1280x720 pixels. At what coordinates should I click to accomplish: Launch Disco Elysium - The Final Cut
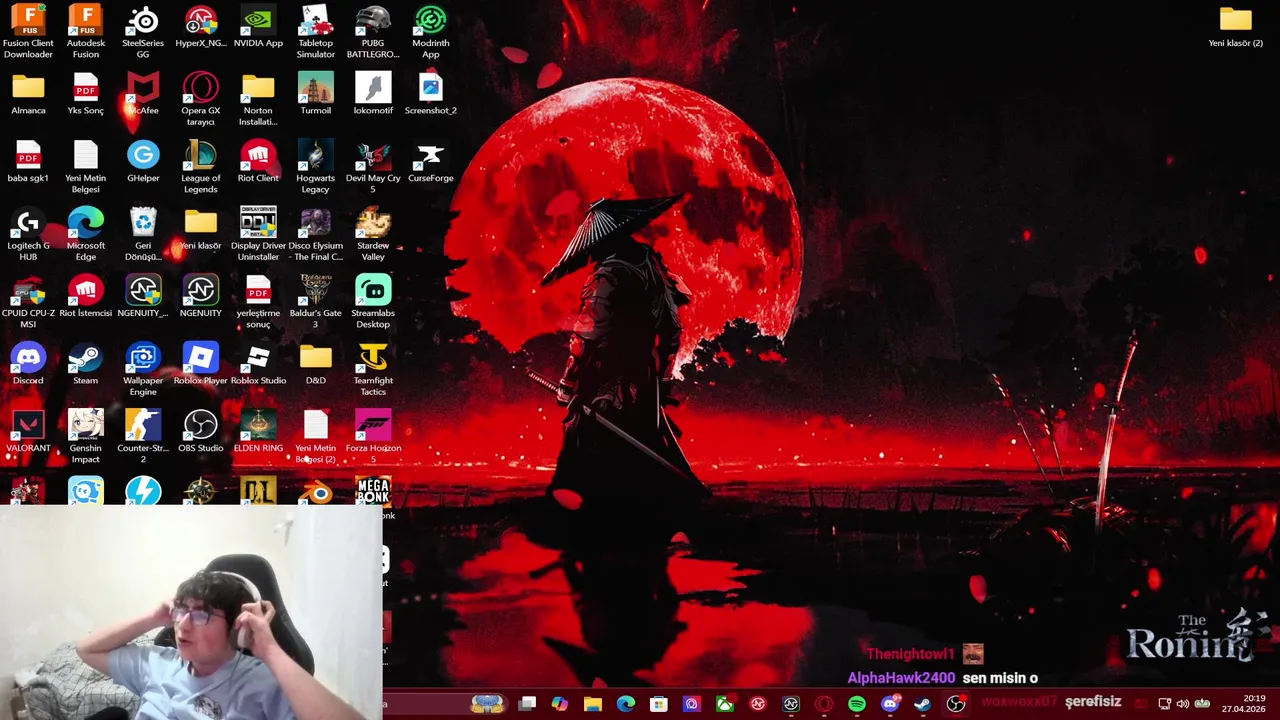[316, 234]
